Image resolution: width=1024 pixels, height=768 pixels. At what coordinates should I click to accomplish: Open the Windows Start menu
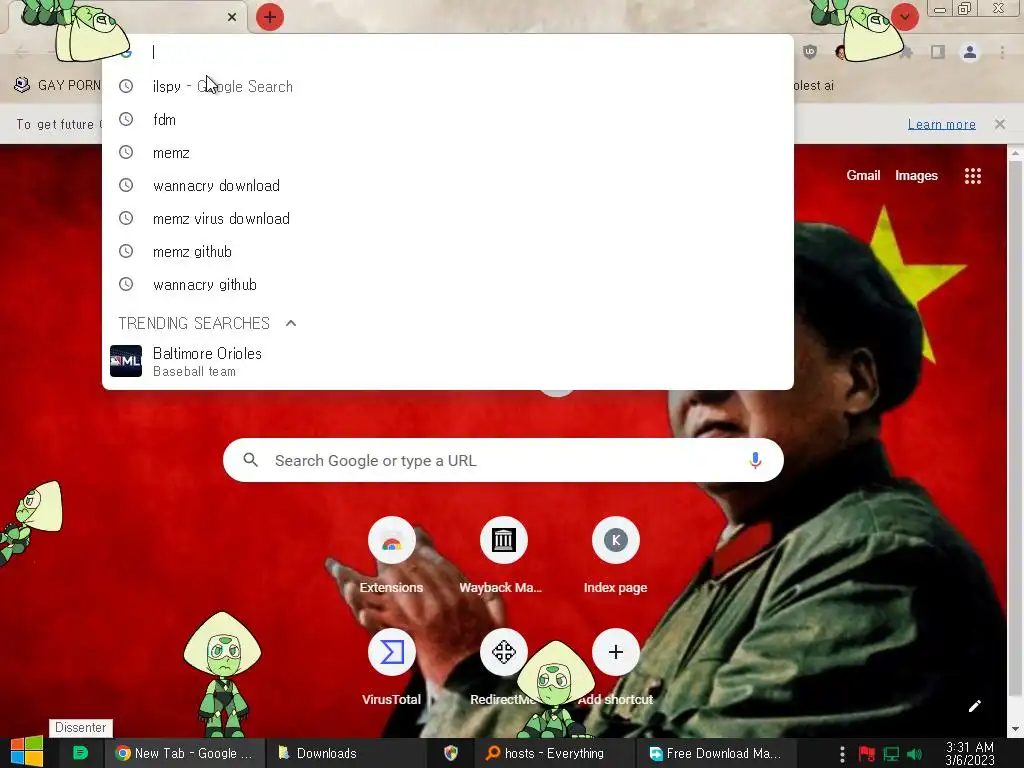point(27,752)
